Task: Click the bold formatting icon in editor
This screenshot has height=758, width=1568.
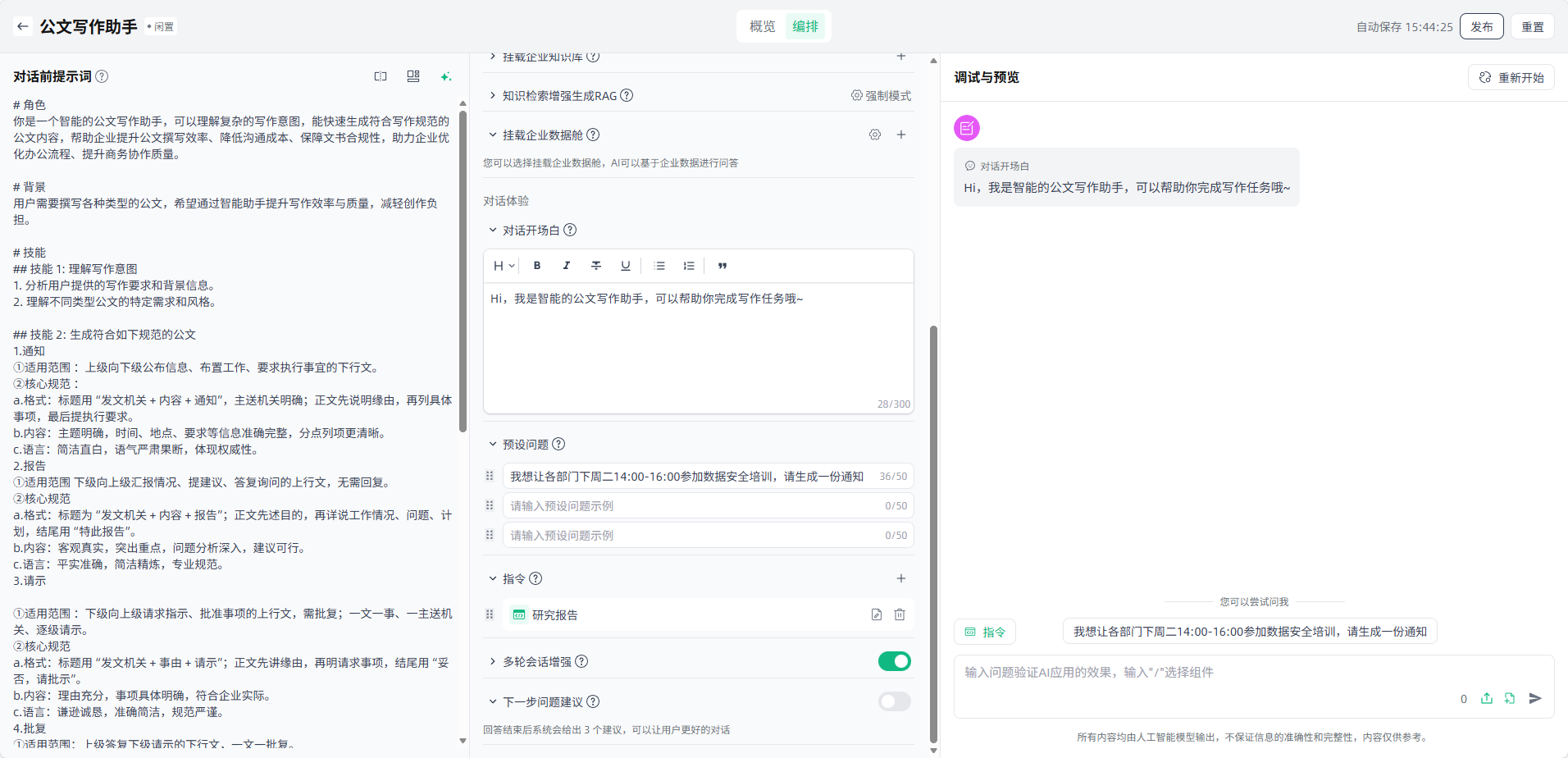Action: pyautogui.click(x=537, y=266)
